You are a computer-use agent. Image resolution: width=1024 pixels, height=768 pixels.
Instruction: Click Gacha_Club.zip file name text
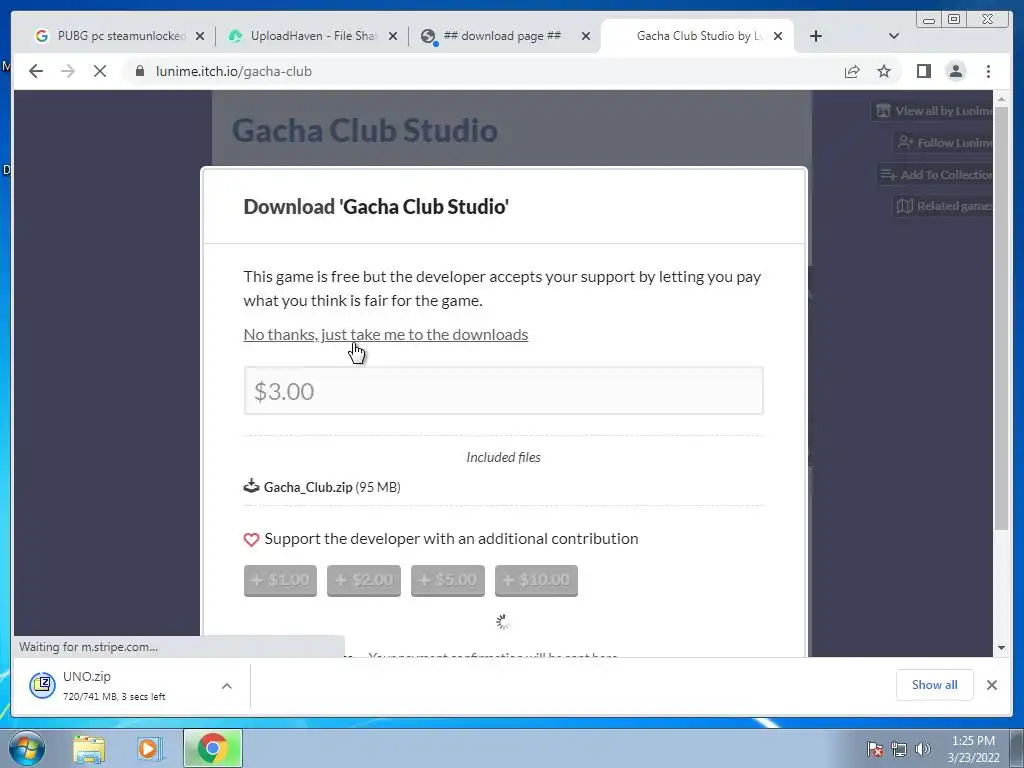click(x=308, y=487)
